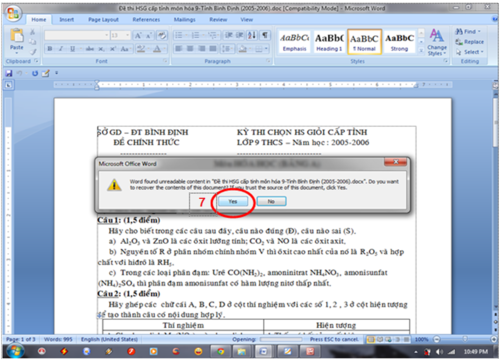Center the paragraph text

point(190,49)
